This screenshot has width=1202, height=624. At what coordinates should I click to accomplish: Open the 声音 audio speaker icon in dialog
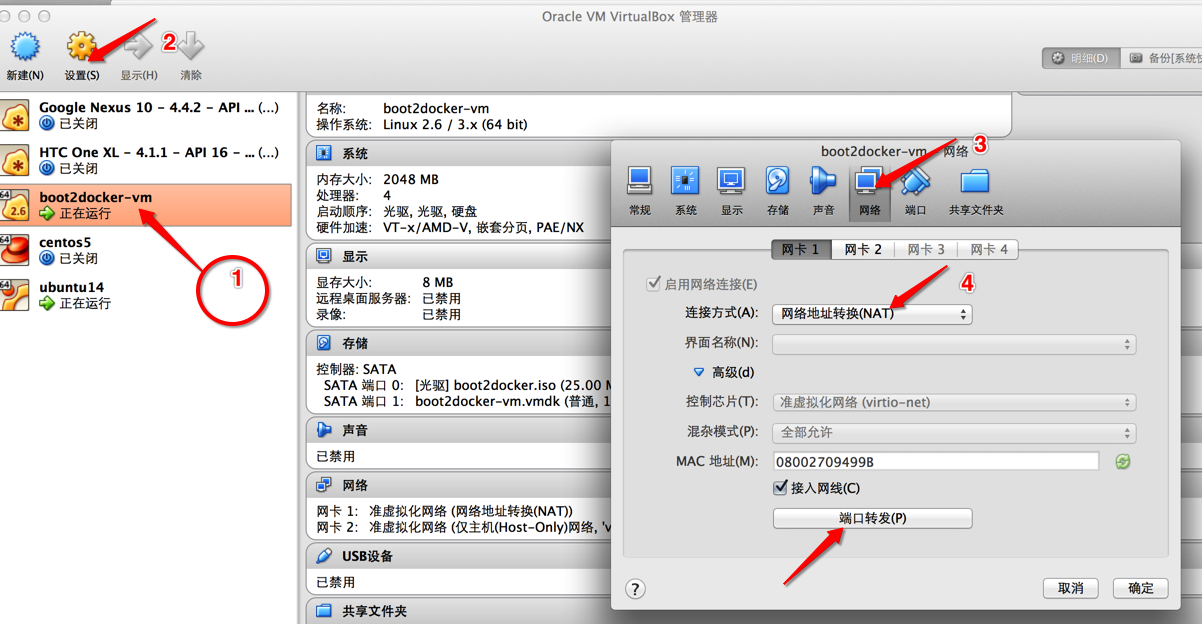[x=823, y=181]
